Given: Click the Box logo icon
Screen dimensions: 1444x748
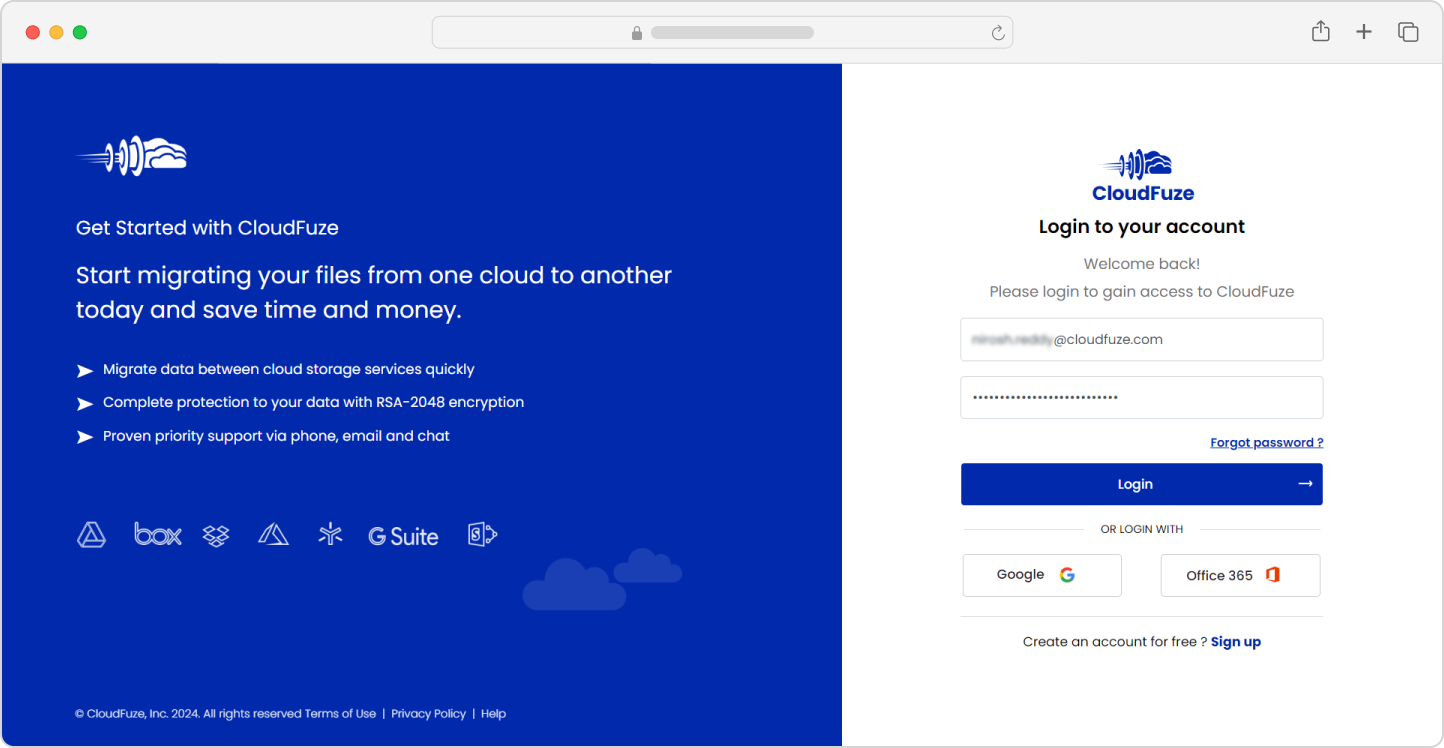Looking at the screenshot, I should pyautogui.click(x=158, y=535).
